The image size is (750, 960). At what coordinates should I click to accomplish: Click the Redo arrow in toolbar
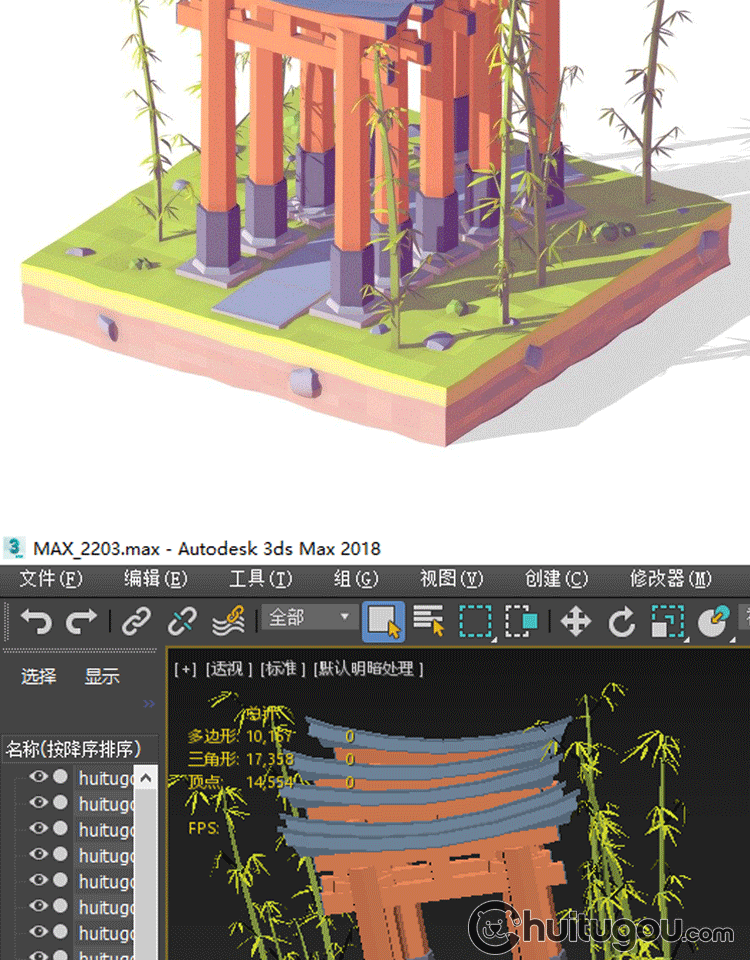[x=81, y=622]
